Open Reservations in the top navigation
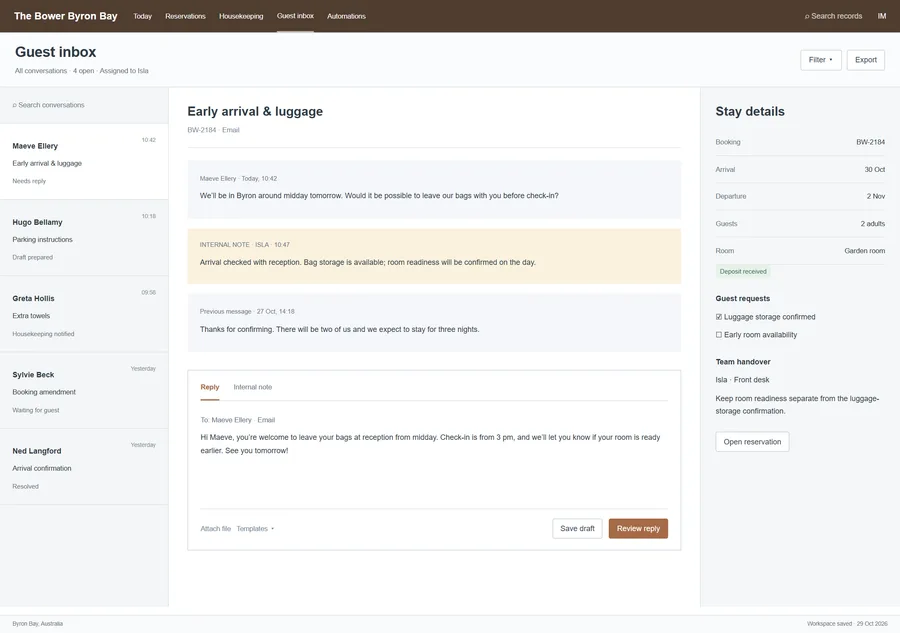Screen dimensions: 900x633 point(185,16)
